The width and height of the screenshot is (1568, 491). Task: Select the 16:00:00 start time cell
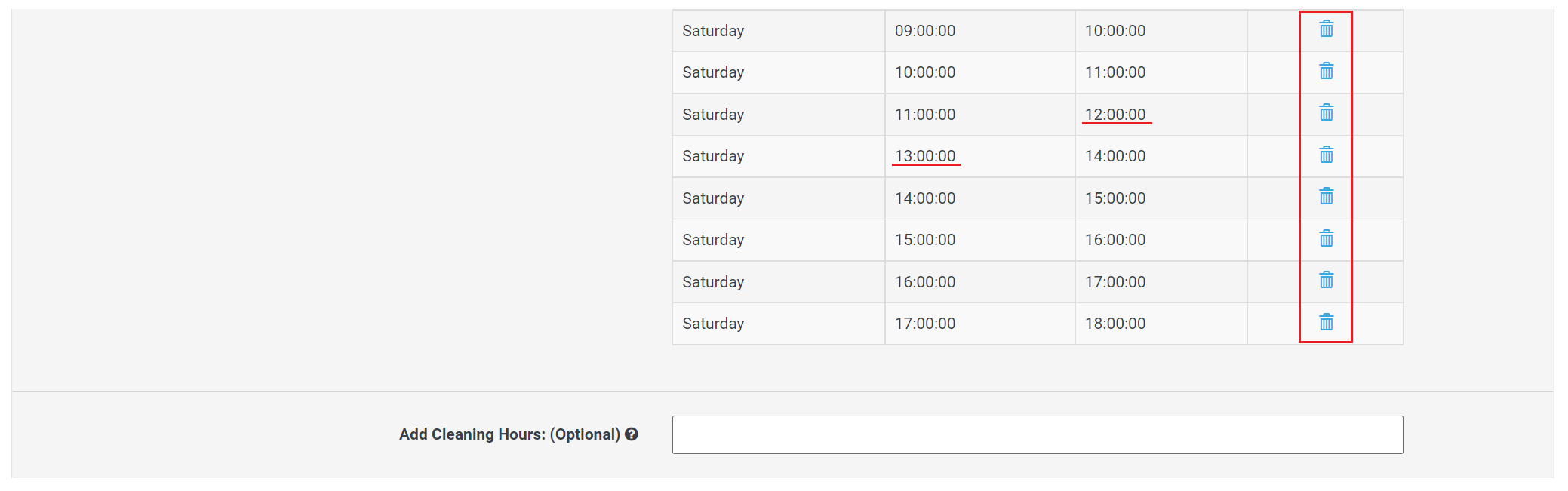(x=925, y=282)
